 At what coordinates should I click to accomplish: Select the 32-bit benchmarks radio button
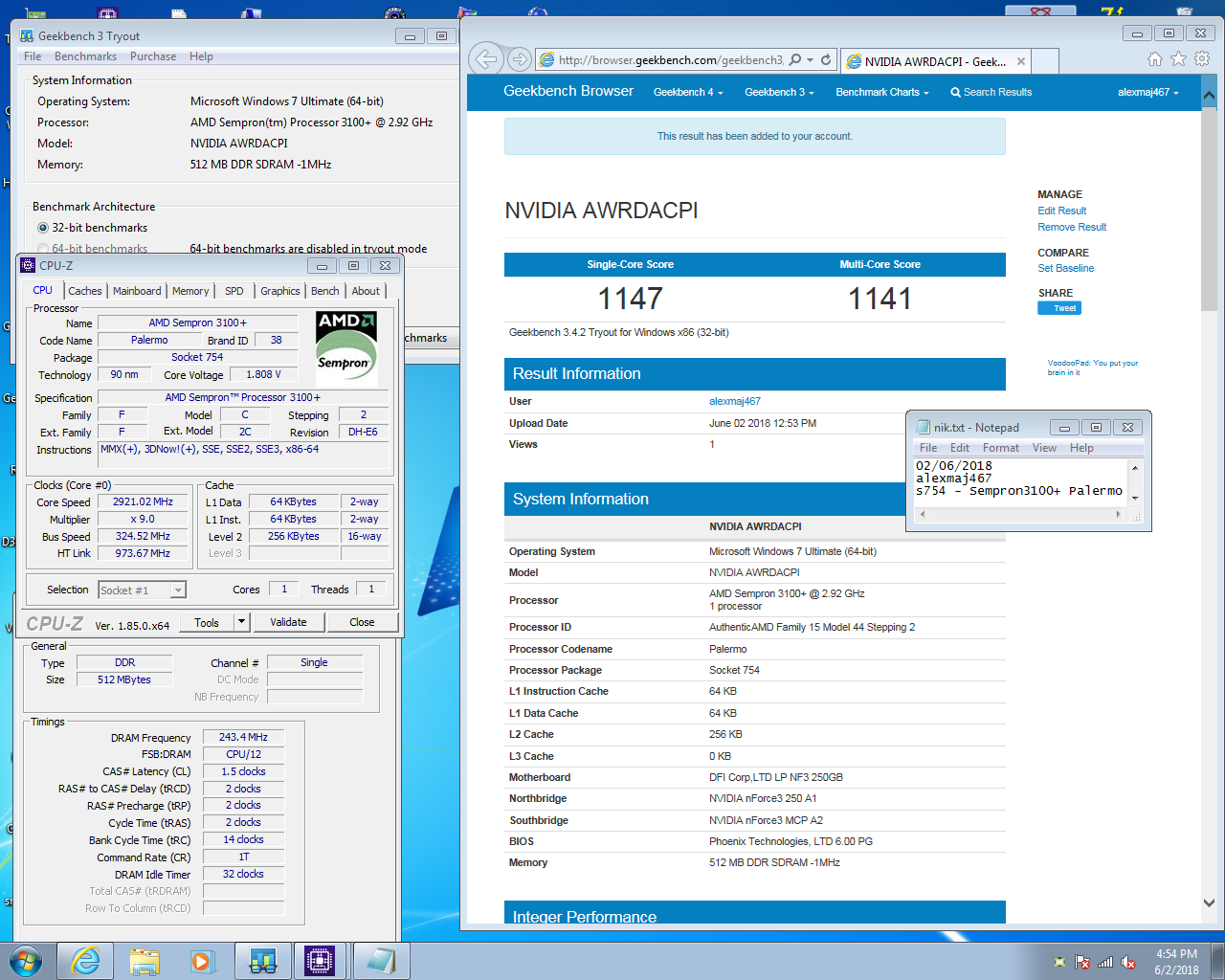43,228
